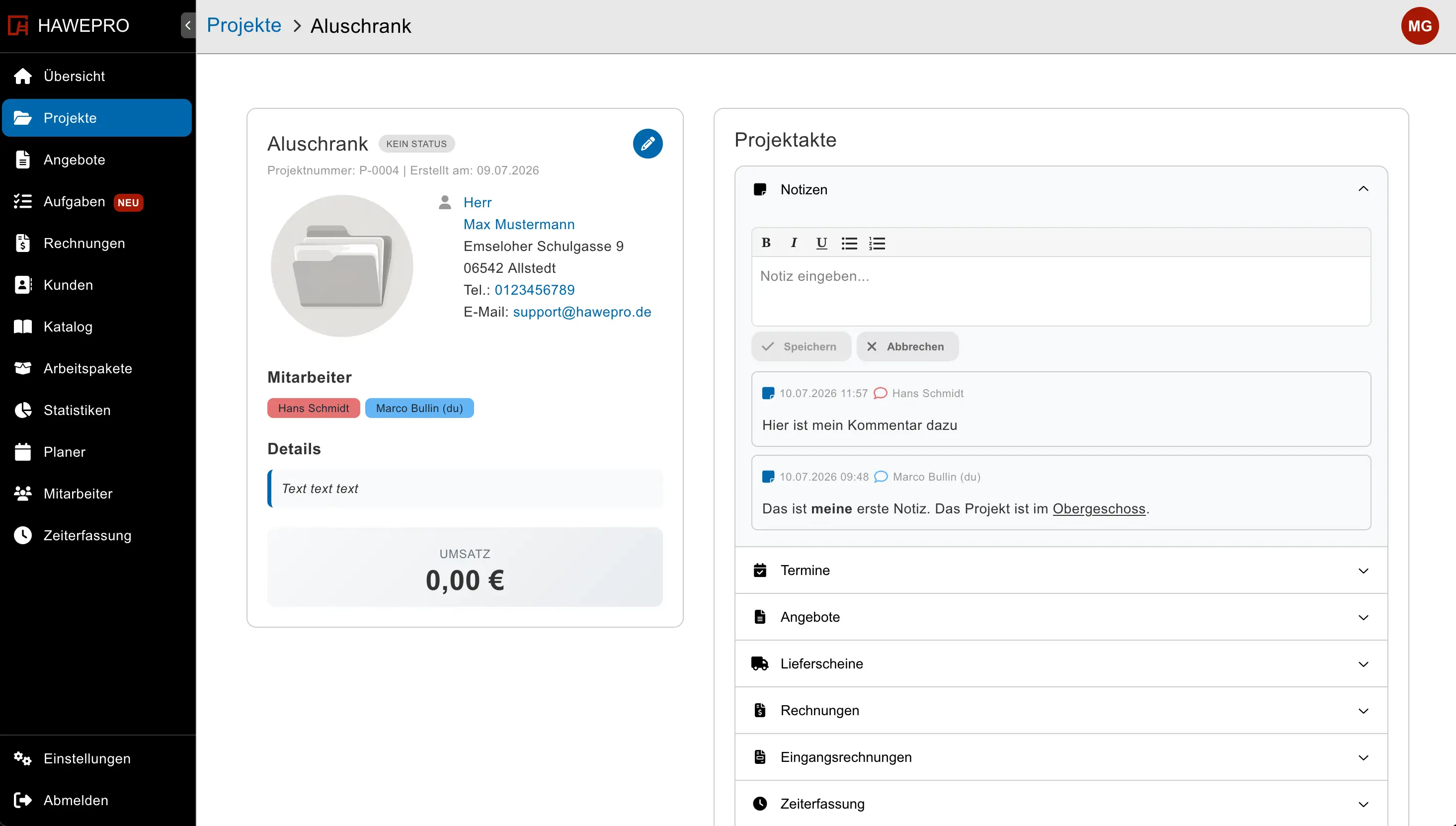Image resolution: width=1456 pixels, height=826 pixels.
Task: Toggle italic formatting in note editor
Action: pos(794,243)
